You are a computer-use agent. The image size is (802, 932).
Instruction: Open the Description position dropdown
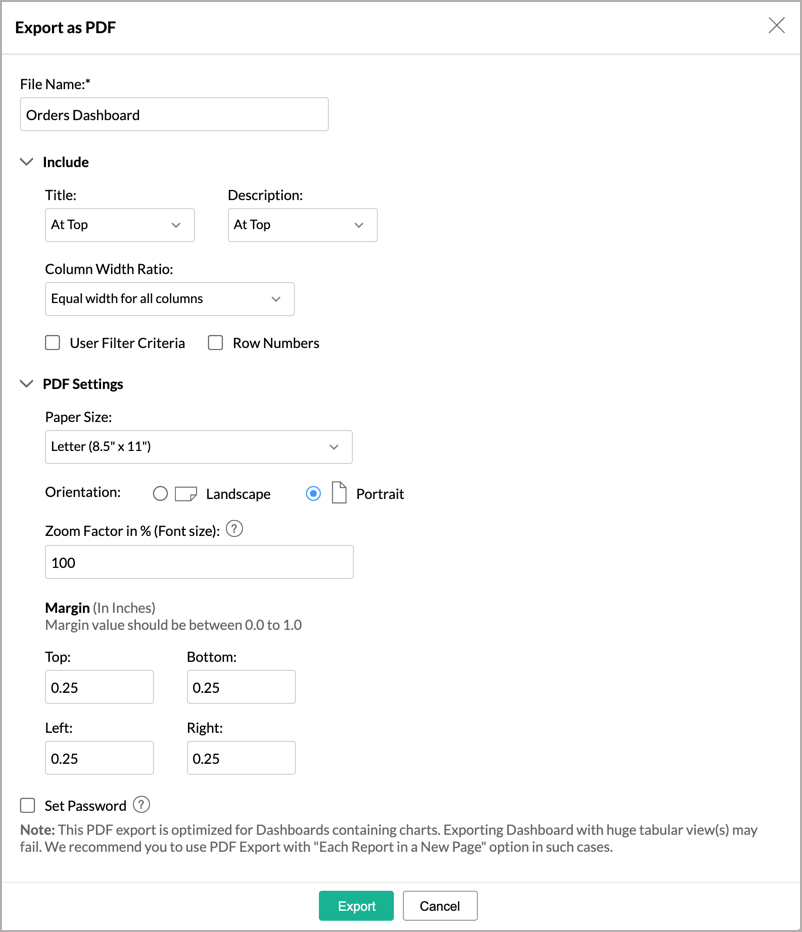pos(302,224)
